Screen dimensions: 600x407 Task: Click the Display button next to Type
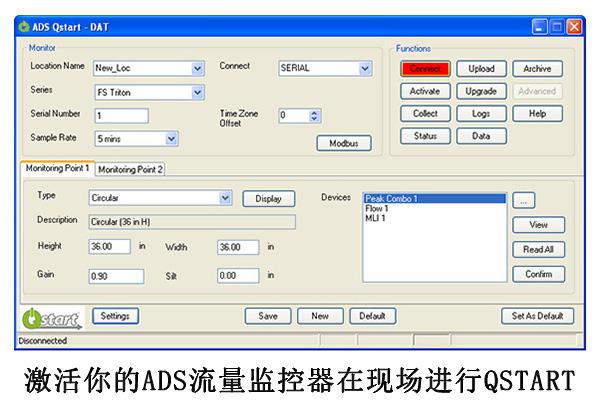pos(268,199)
